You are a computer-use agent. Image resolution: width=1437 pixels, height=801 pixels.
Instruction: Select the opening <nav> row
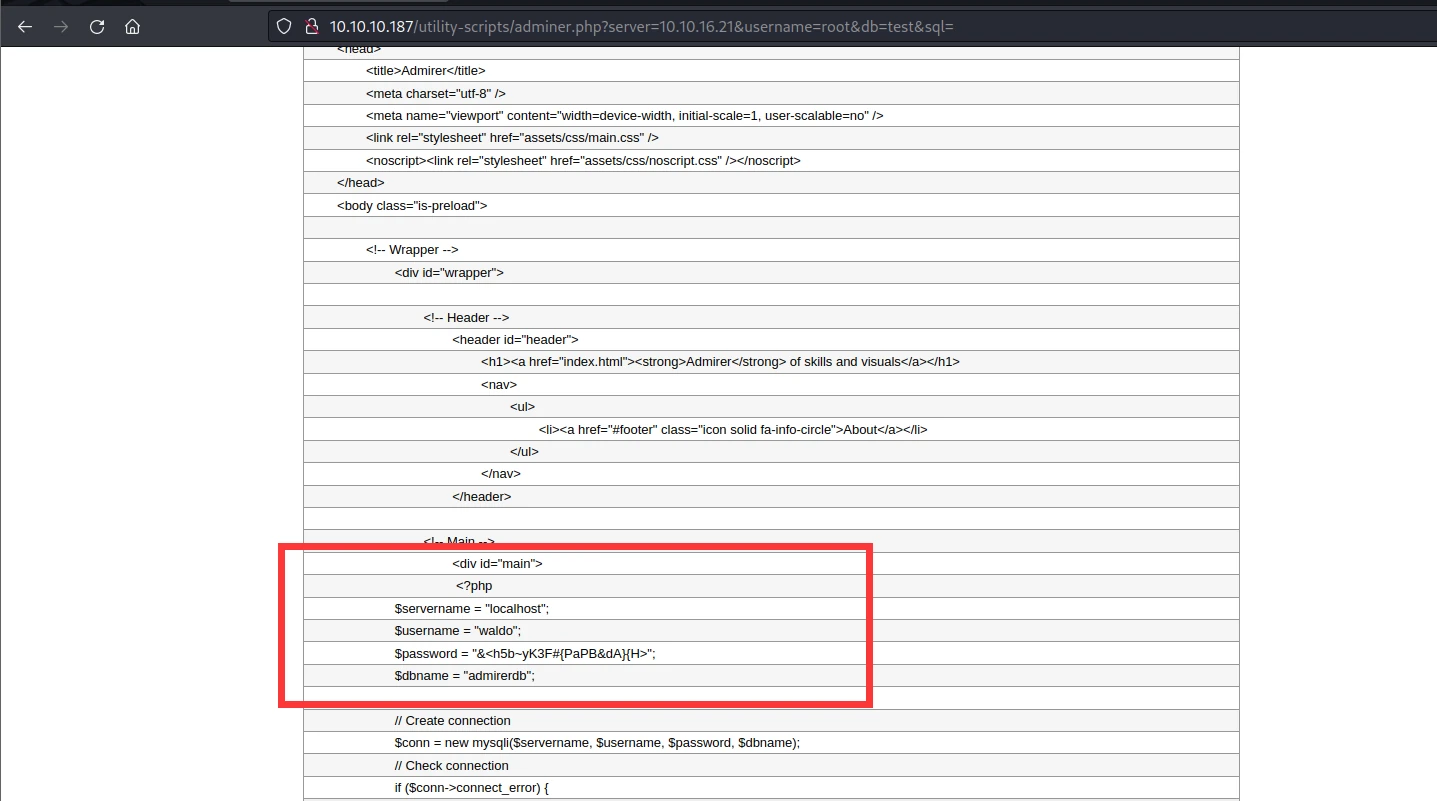click(x=771, y=384)
